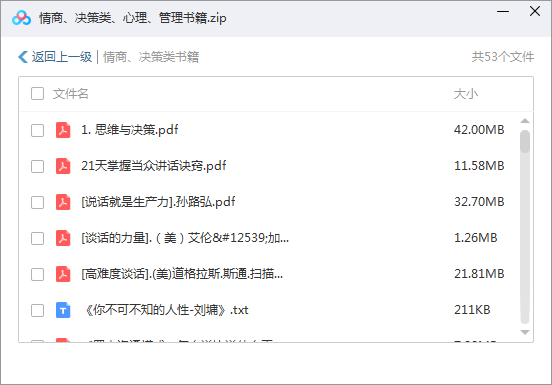Image resolution: width=552 pixels, height=385 pixels.
Task: Click the PDF icon of [说话就是生产力].孙路弘.pdf
Action: 63,202
